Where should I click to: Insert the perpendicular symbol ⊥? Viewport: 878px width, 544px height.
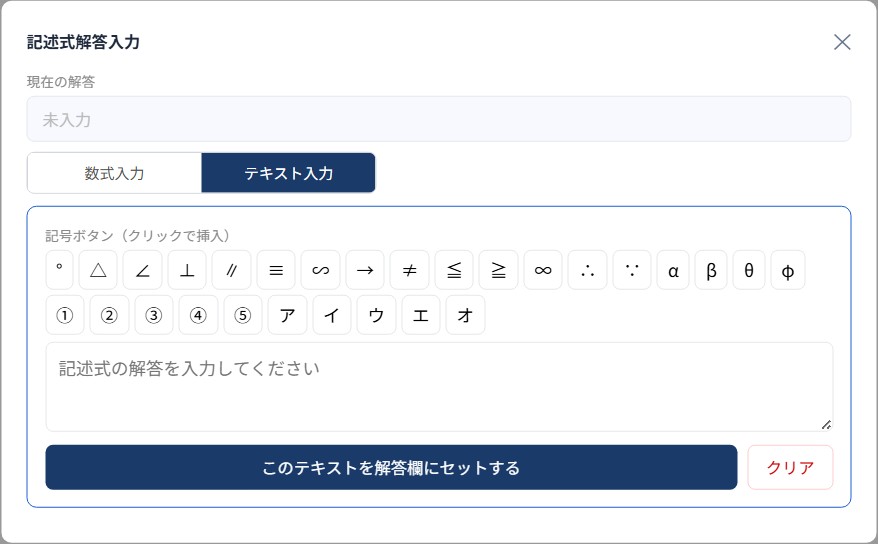click(187, 270)
